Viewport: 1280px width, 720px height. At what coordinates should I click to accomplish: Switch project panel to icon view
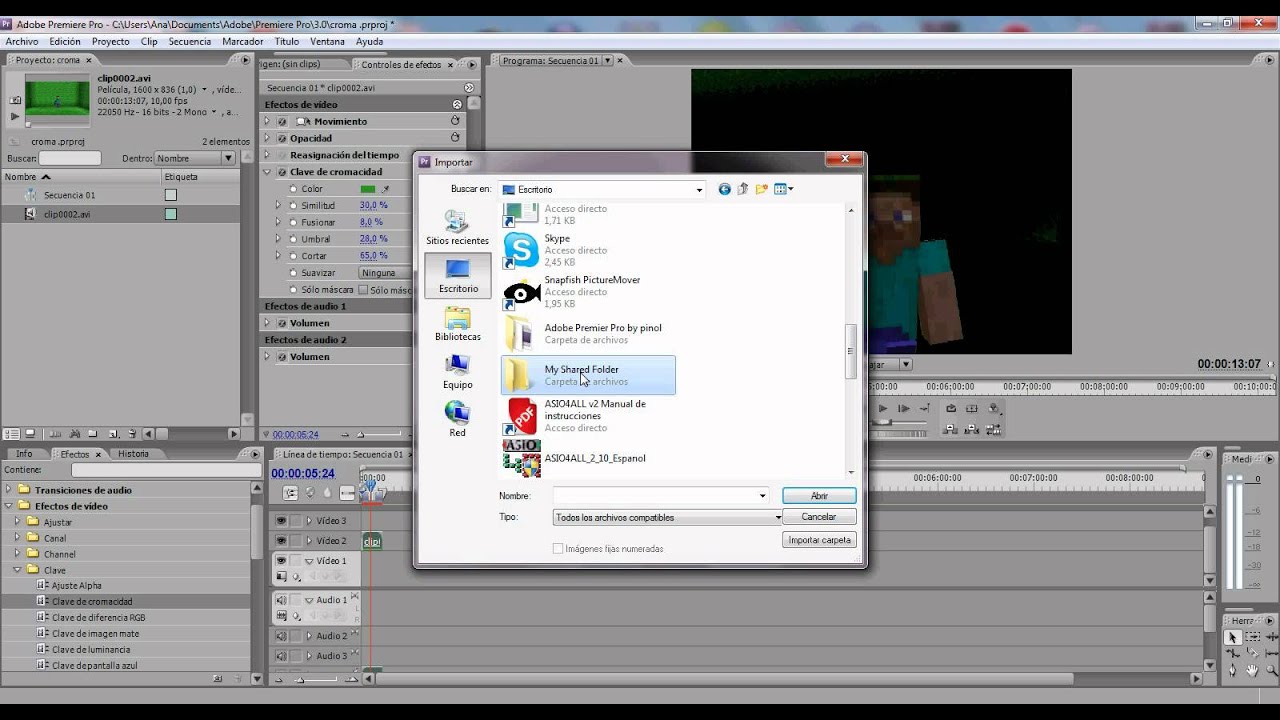pos(30,433)
